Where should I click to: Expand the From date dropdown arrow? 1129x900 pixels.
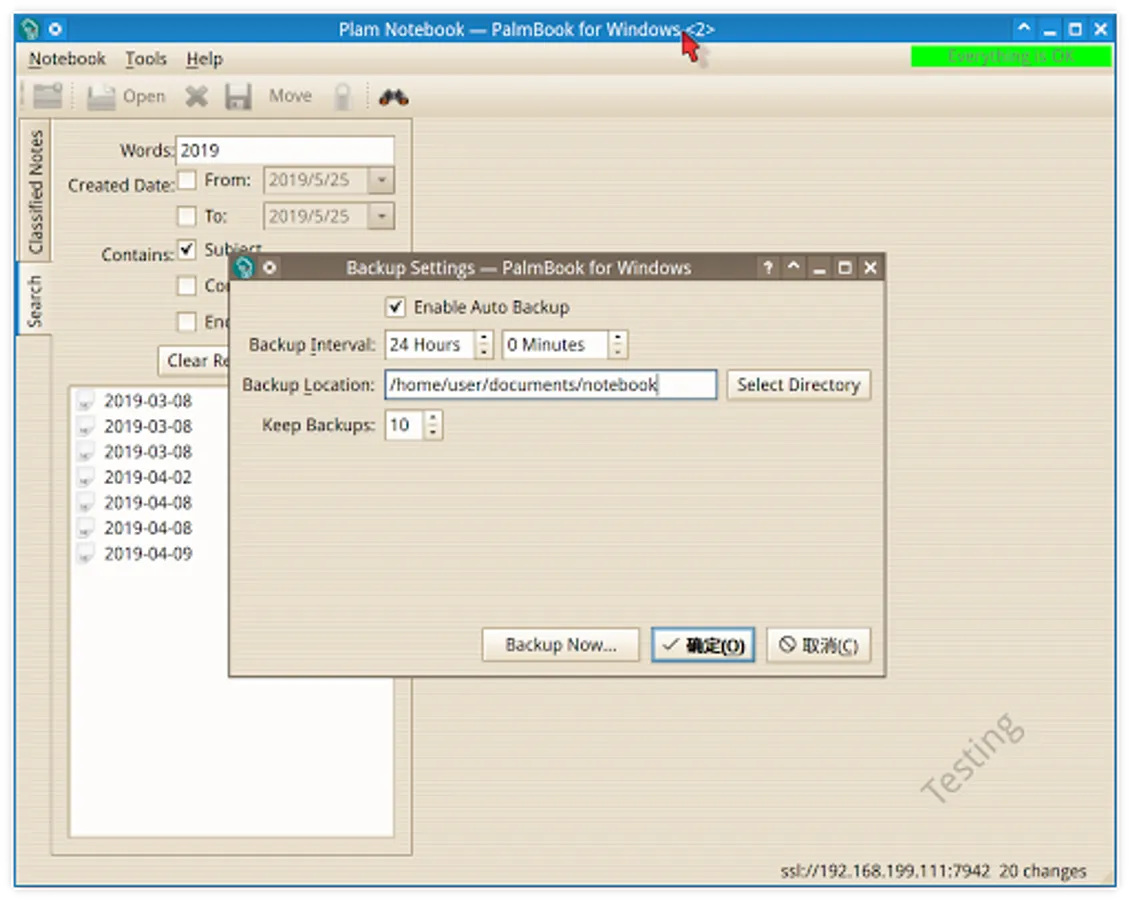[382, 180]
